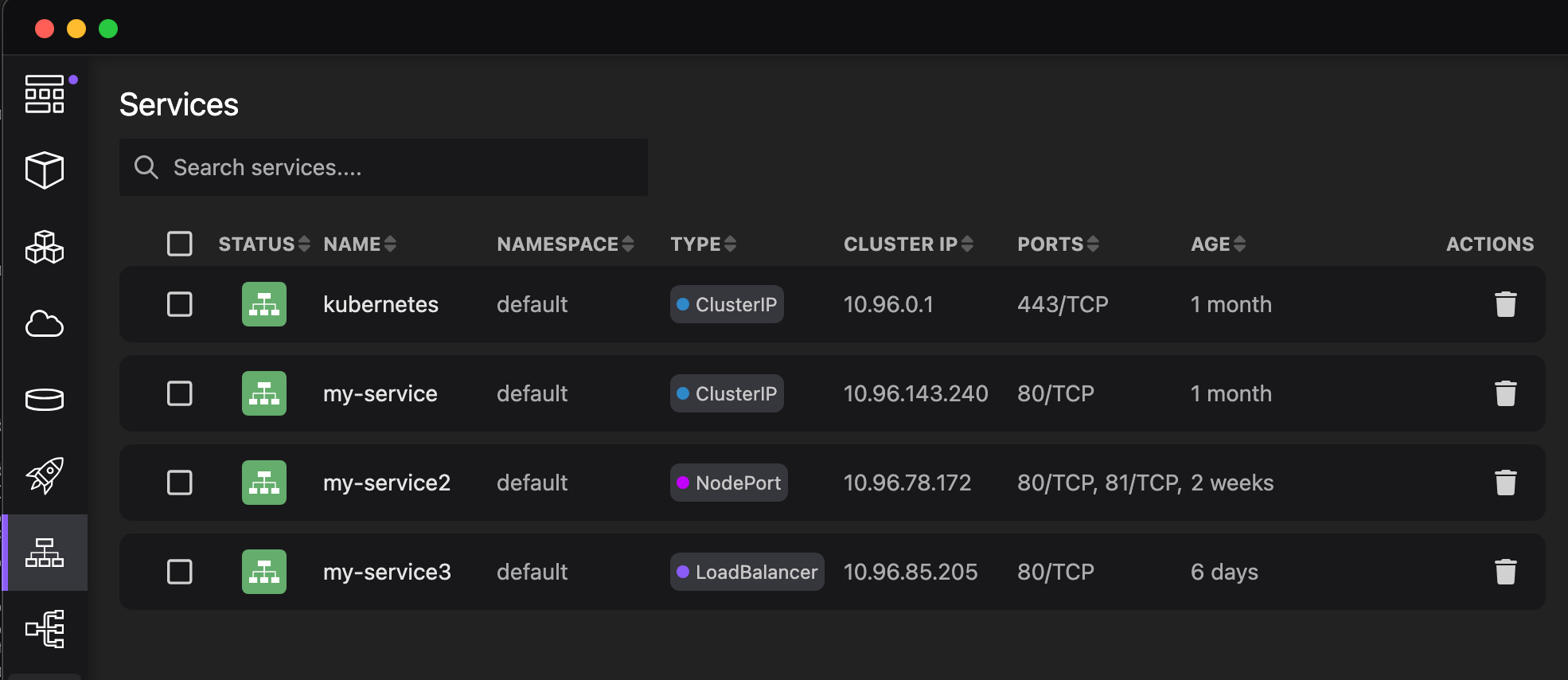1568x680 pixels.
Task: Delete my-service3 using its trash icon
Action: pos(1505,572)
